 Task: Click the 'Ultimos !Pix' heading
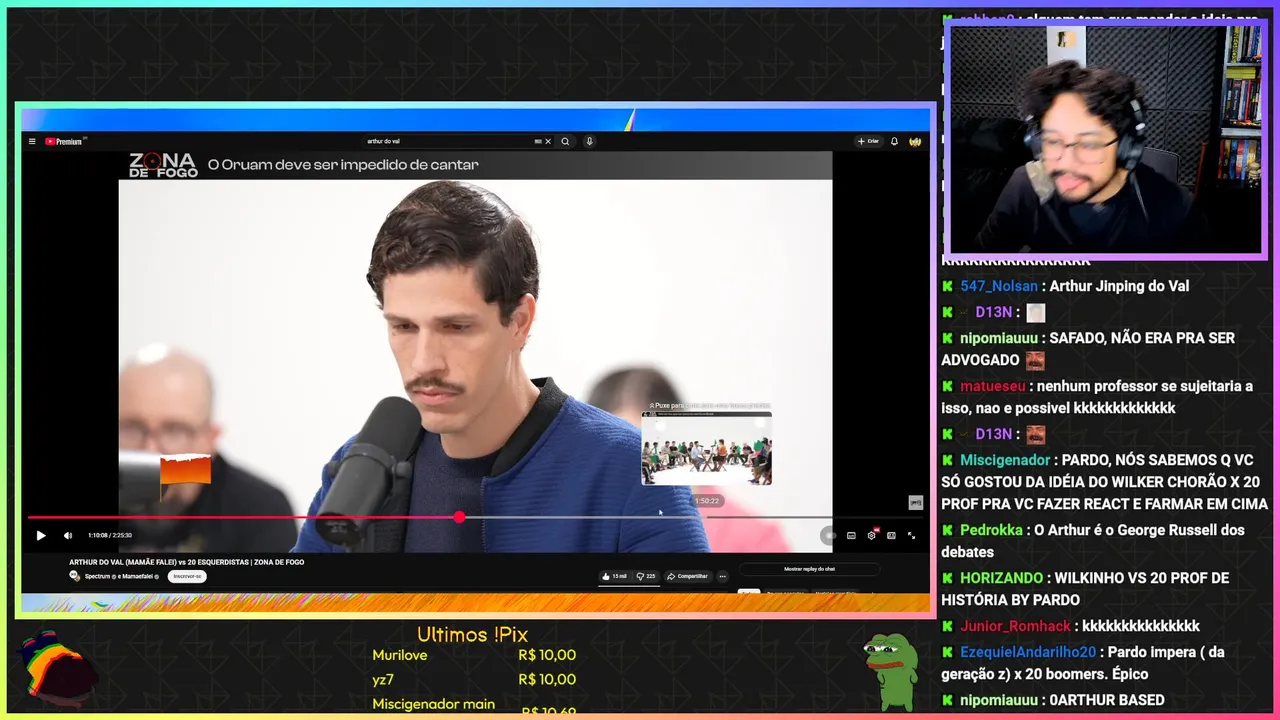pyautogui.click(x=472, y=634)
